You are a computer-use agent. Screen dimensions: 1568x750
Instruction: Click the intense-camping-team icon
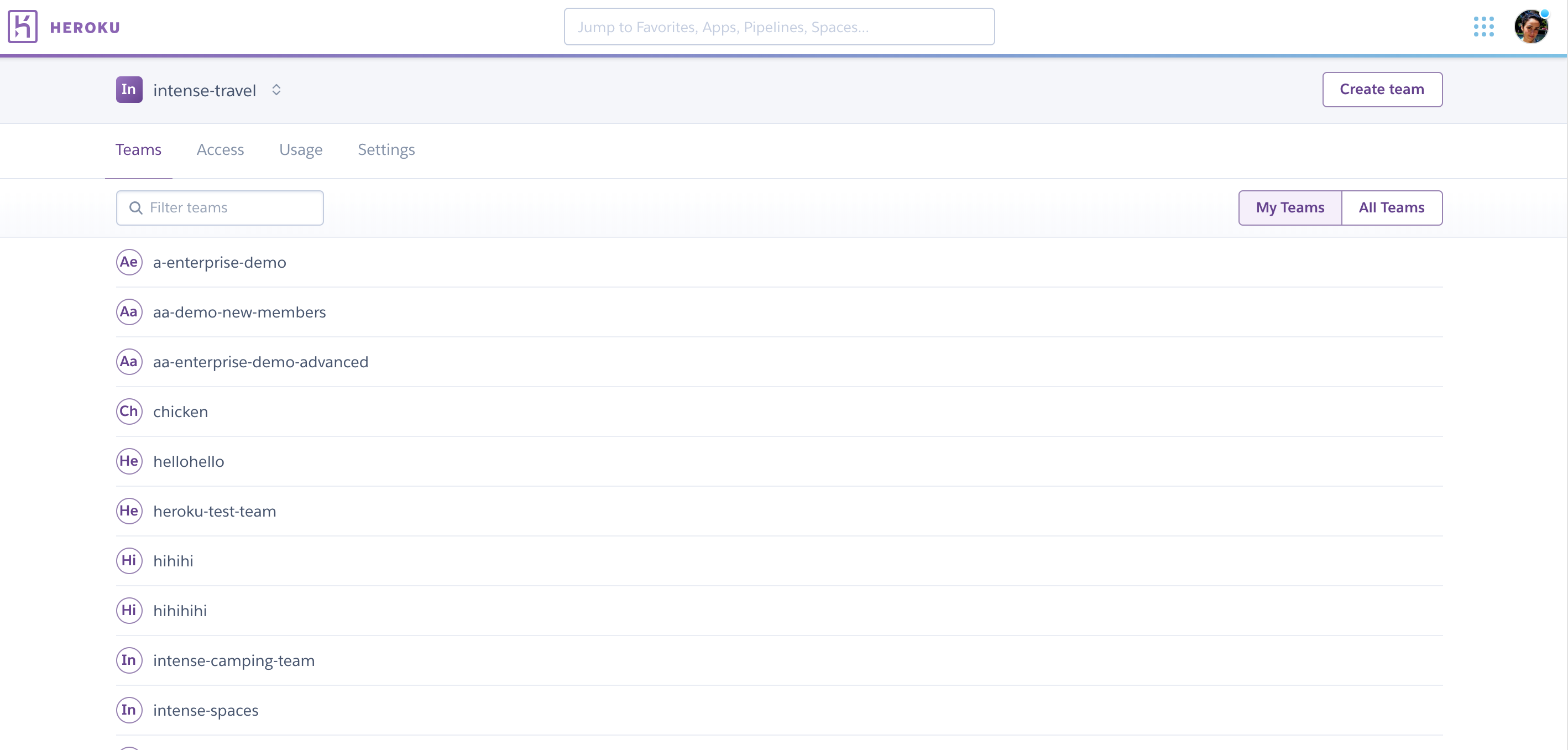(x=129, y=659)
